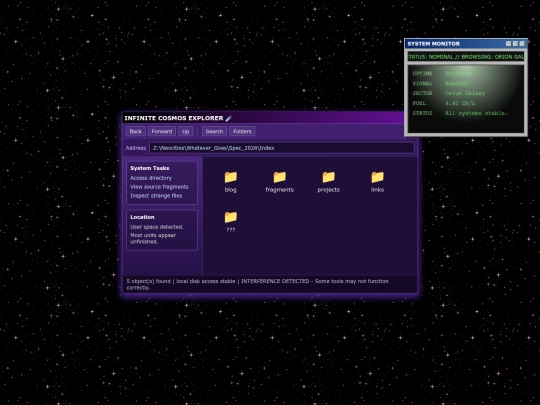This screenshot has width=540, height=405.
Task: Maximize the System Monitor window
Action: [515, 44]
